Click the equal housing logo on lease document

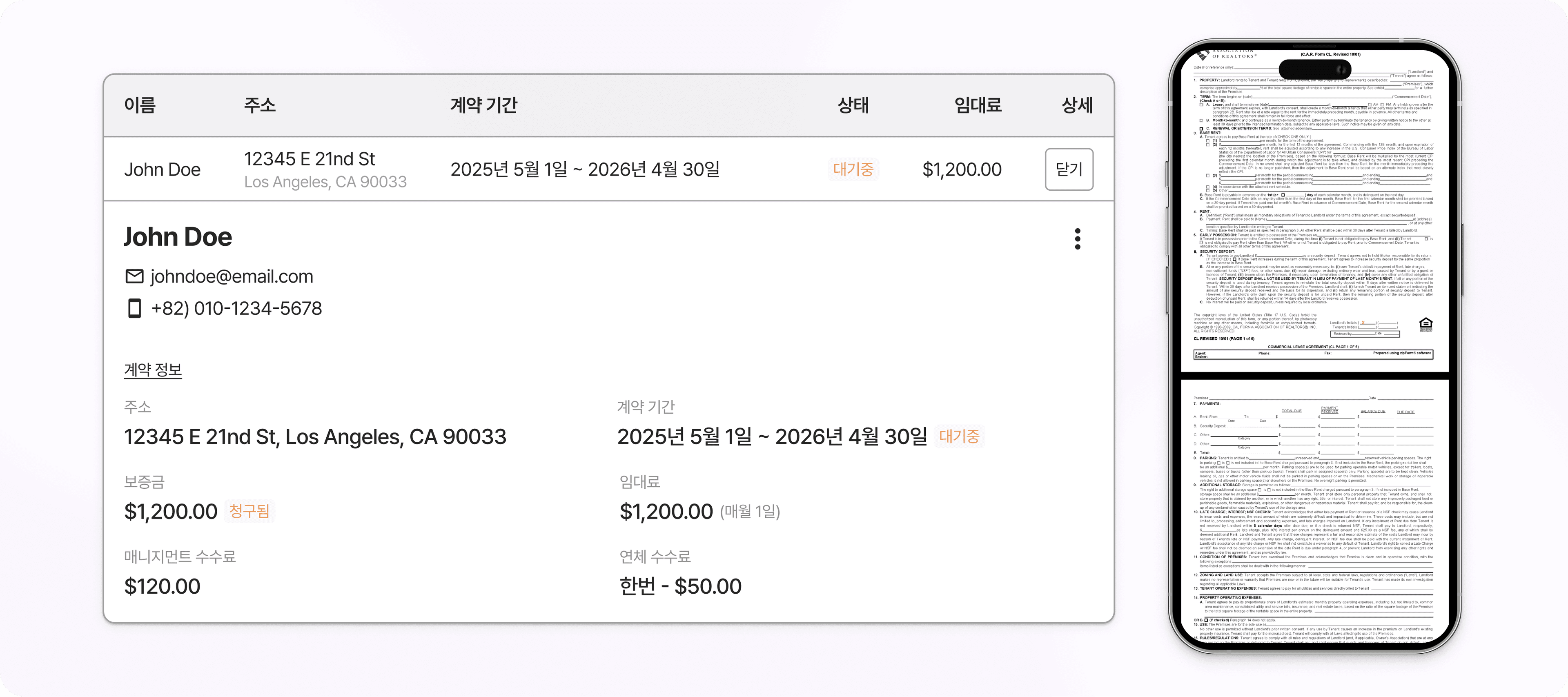[x=1425, y=325]
